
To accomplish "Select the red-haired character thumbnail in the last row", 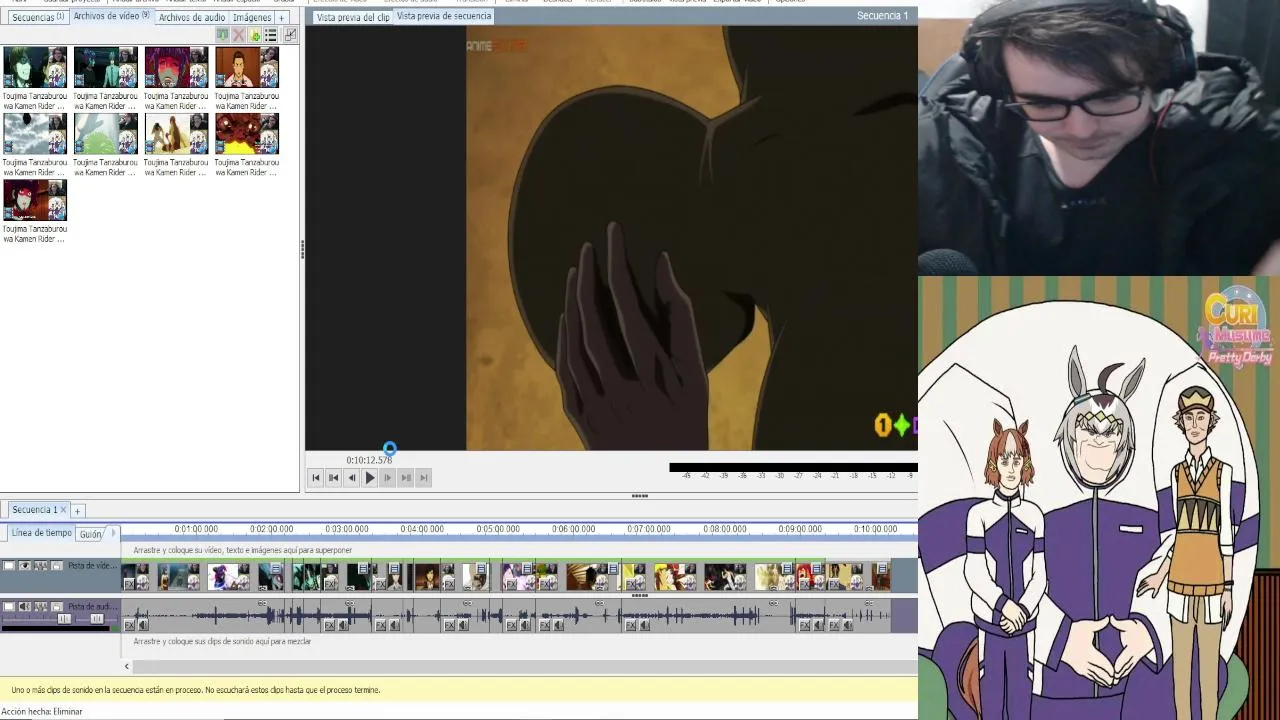I will (35, 200).
